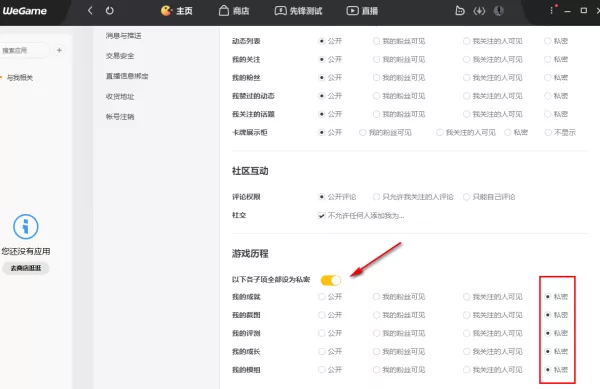The width and height of the screenshot is (600, 389).
Task: Select 消息与推送 in settings menu
Action: click(124, 36)
